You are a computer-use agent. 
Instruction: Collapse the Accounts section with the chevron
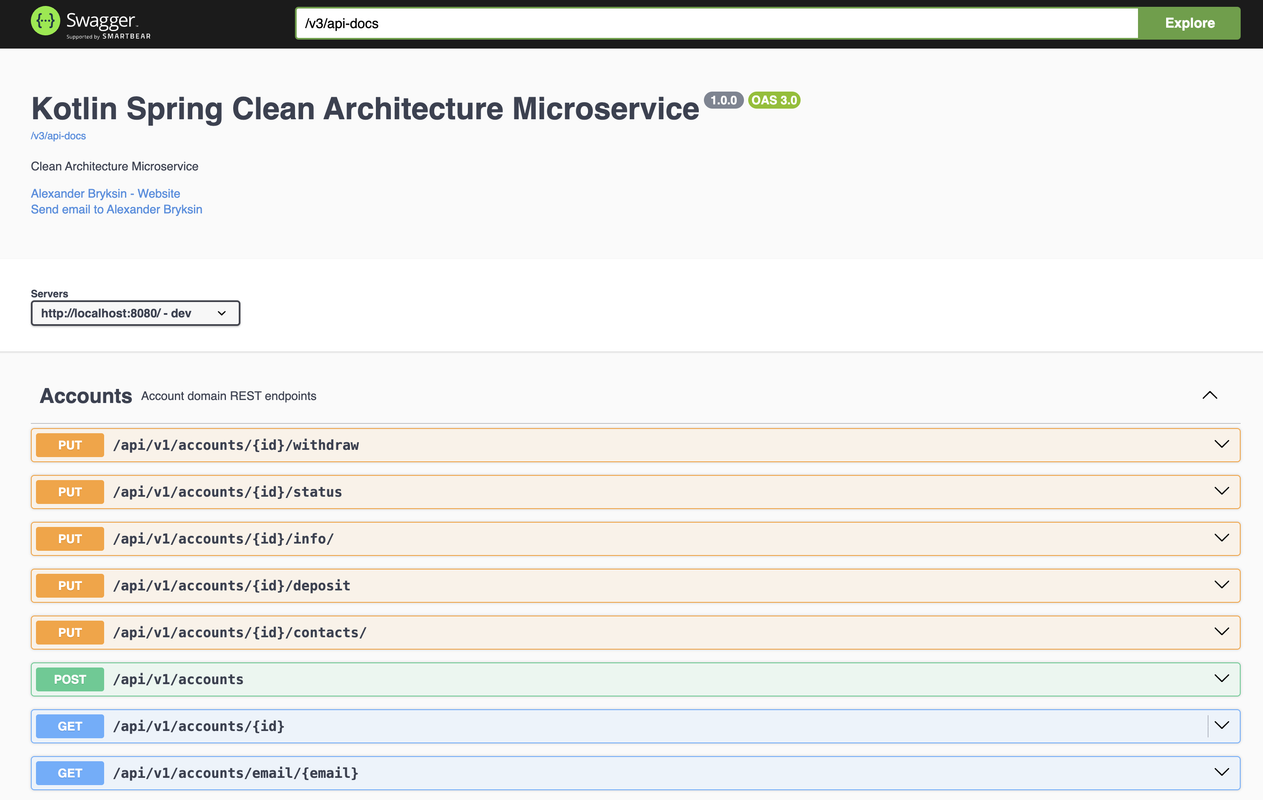[1210, 395]
